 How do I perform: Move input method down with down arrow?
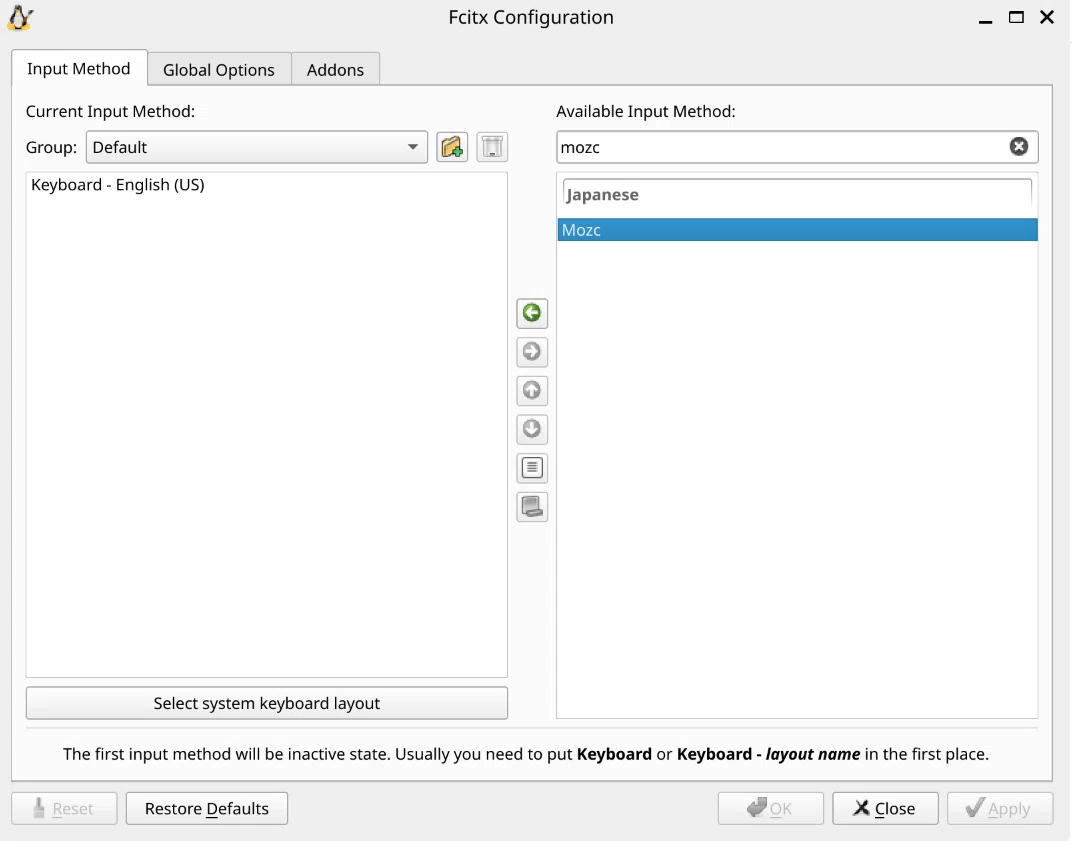click(532, 429)
